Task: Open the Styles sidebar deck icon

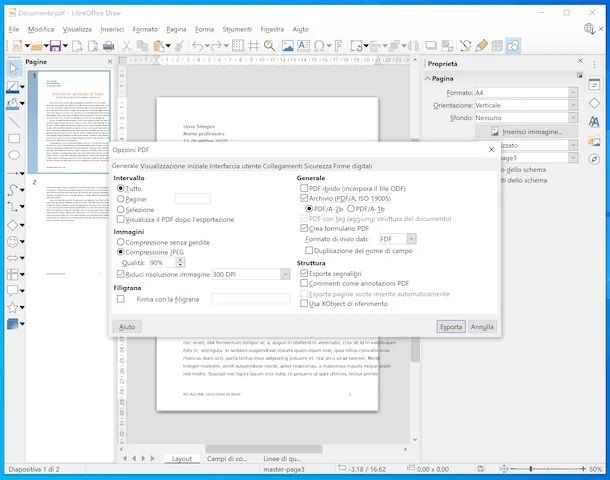Action: (x=594, y=122)
